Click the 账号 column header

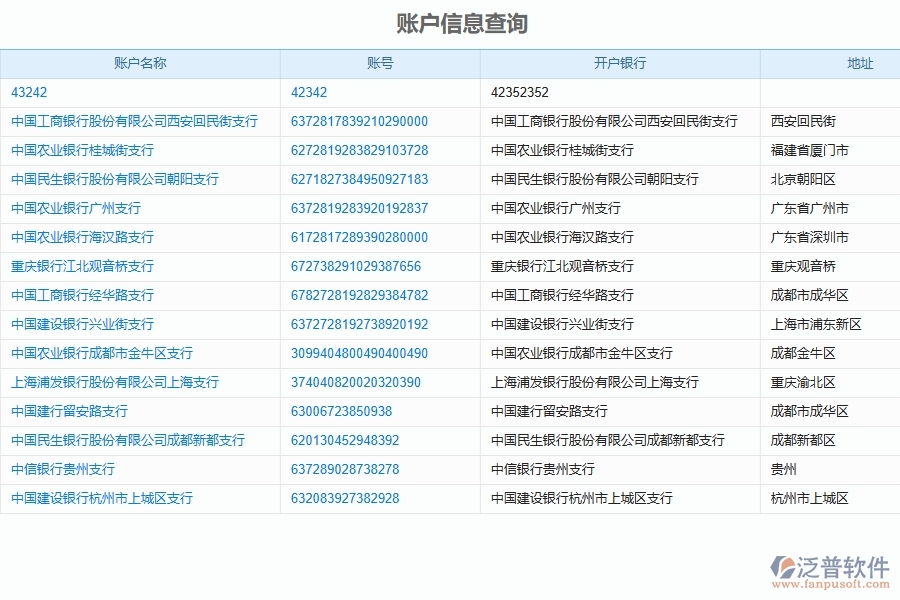(x=381, y=63)
